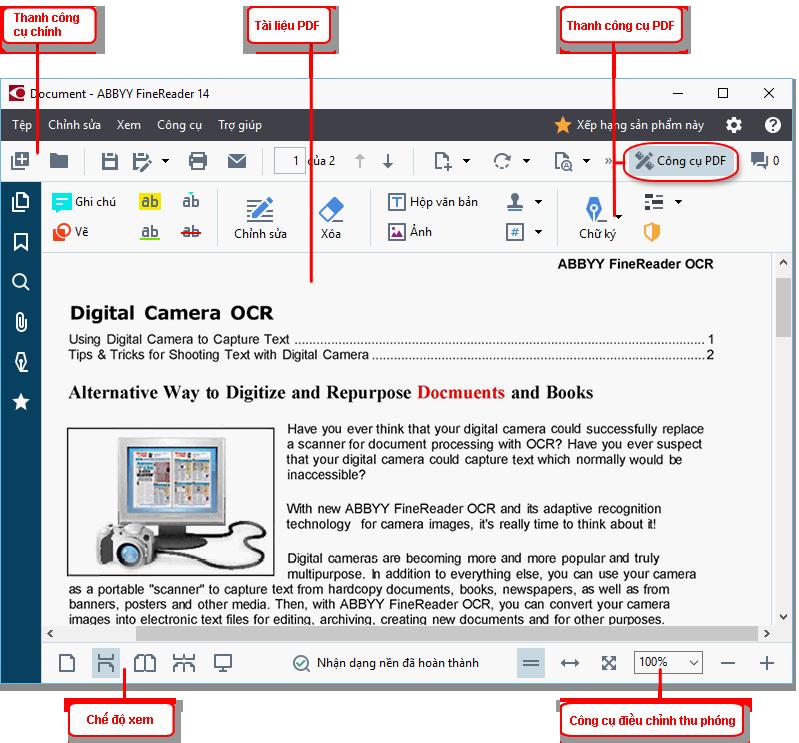Click the page number field showing 1
The width and height of the screenshot is (799, 743).
290,161
